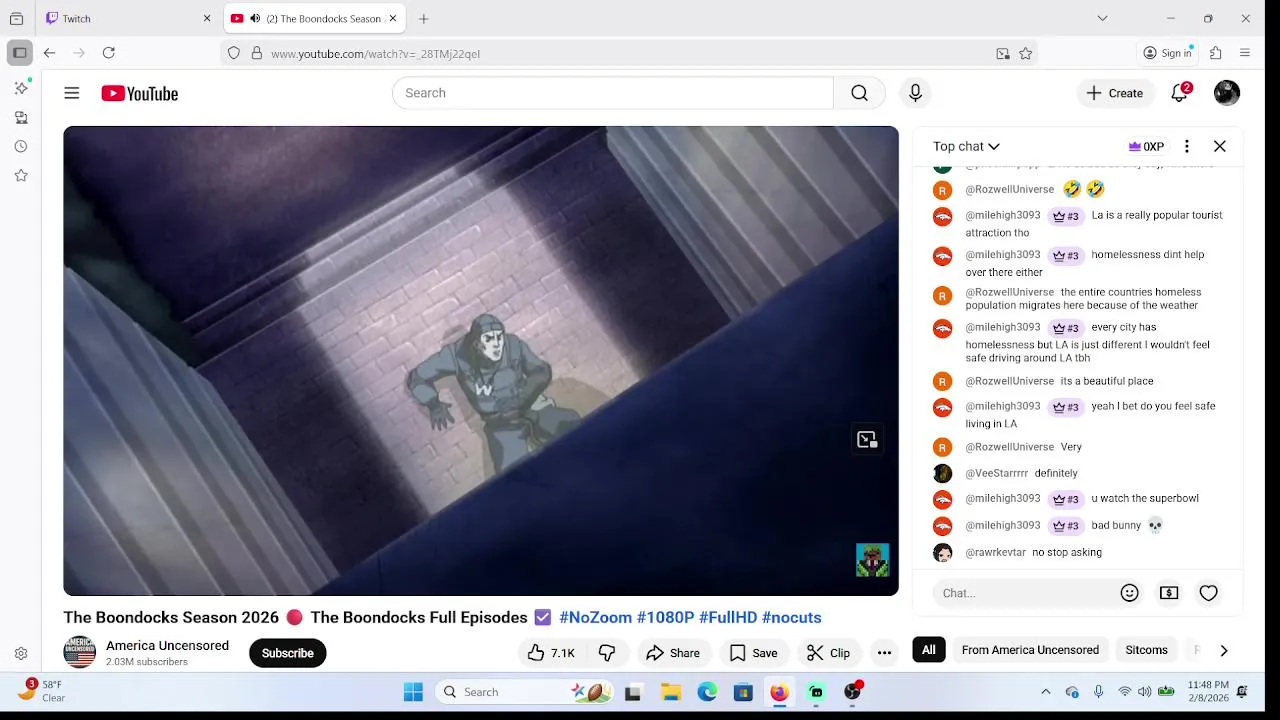
Task: Click the #nocuts hashtag
Action: click(791, 617)
